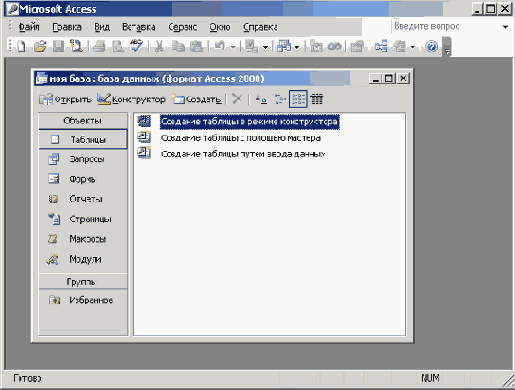Screen dimensions: 515x390
Task: Click the 'Введите вопрос' input box
Action: (x=447, y=26)
